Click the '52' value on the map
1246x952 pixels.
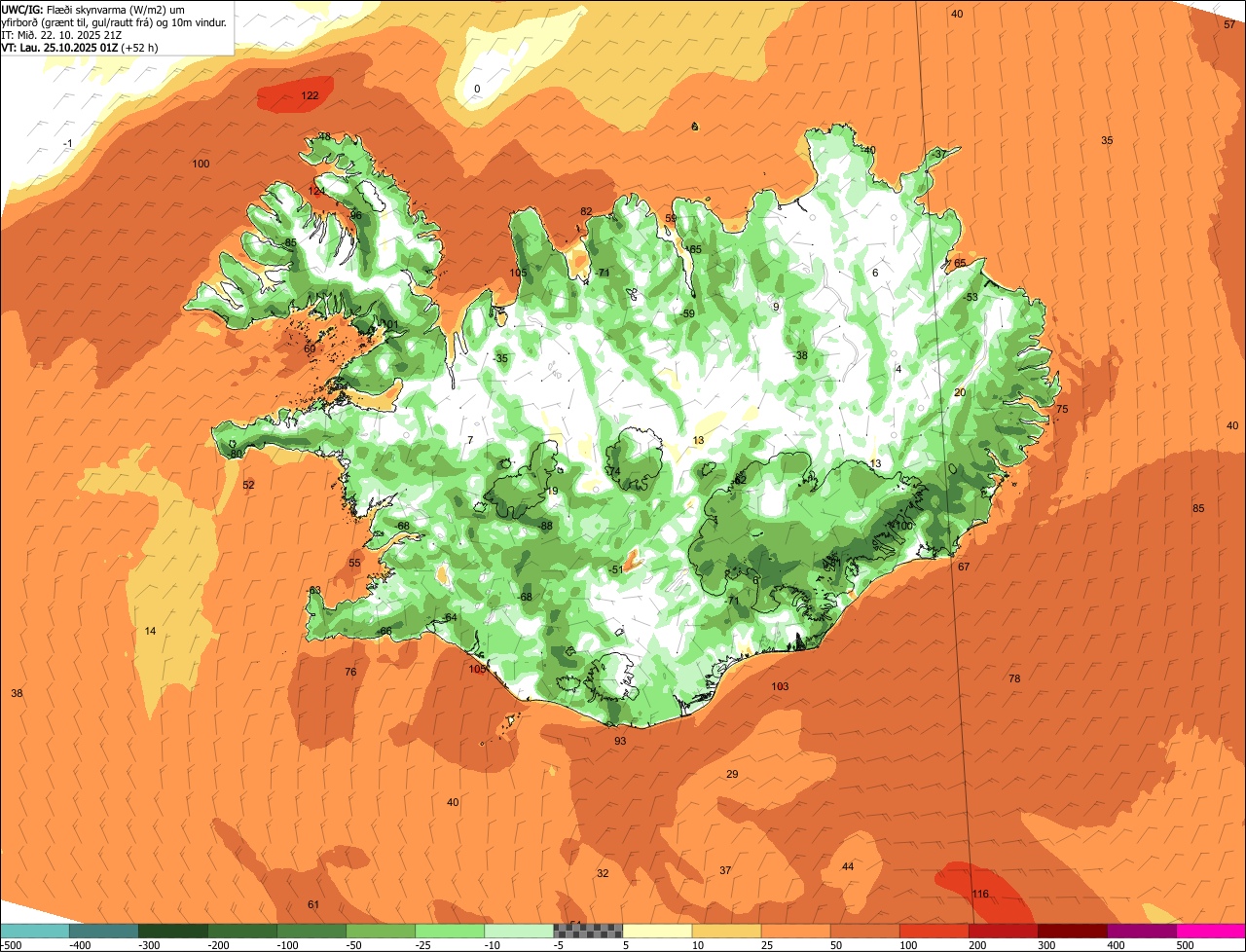tap(248, 485)
